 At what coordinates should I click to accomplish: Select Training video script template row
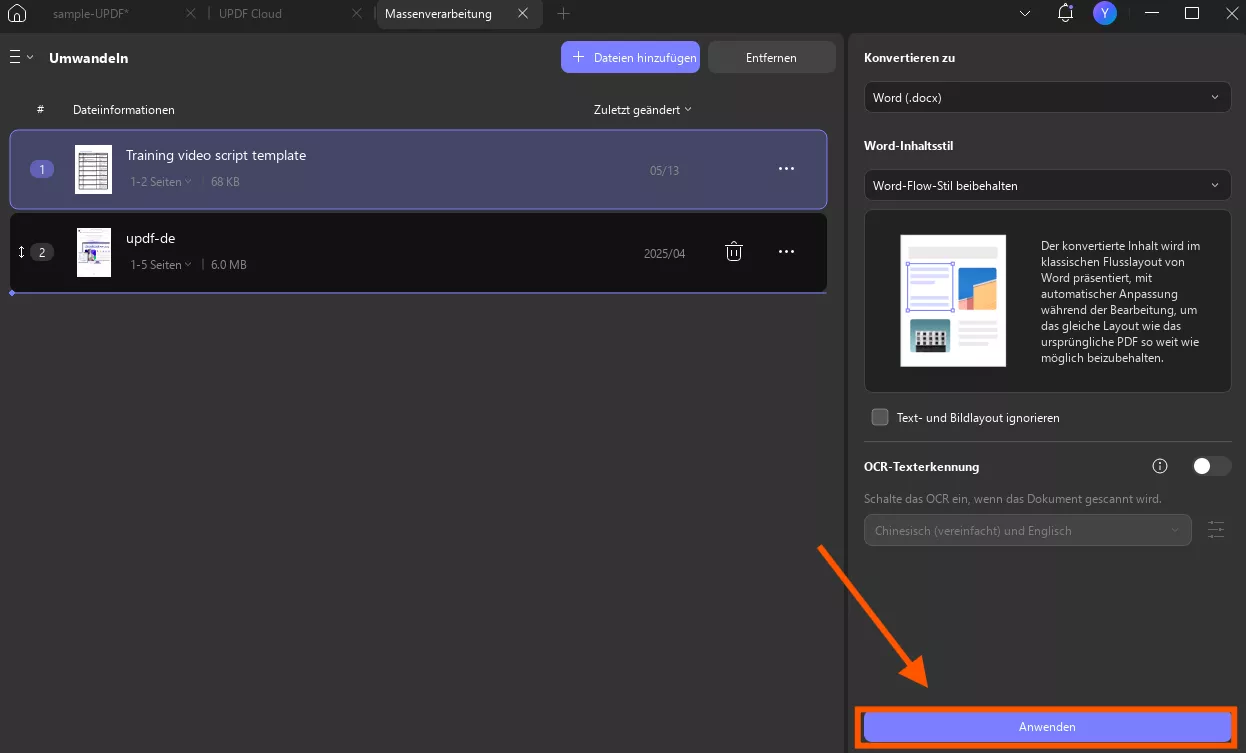[419, 169]
